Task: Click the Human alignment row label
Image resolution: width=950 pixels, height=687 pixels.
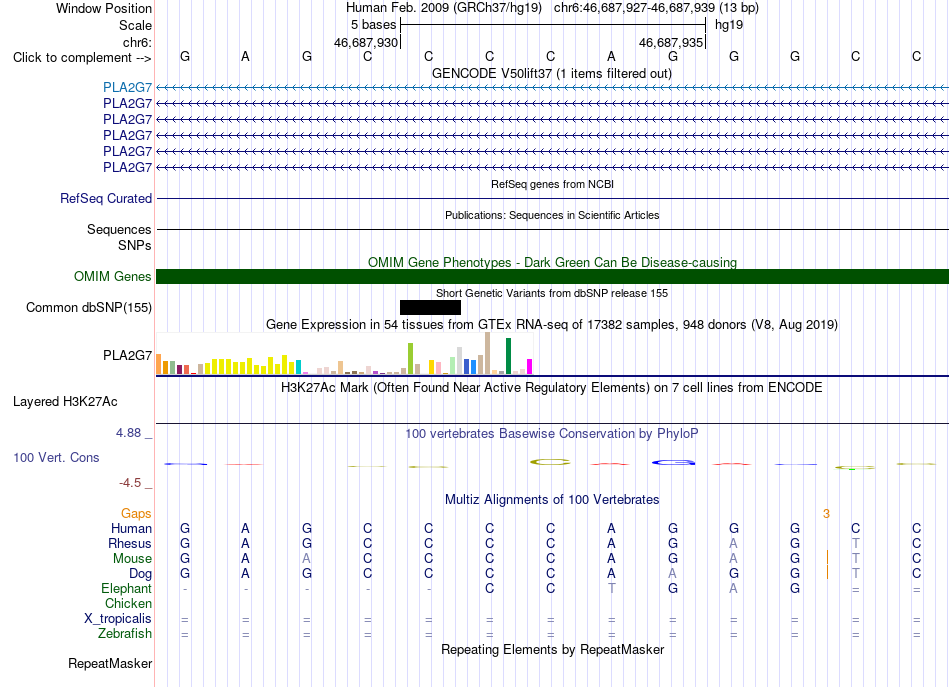Action: [131, 529]
